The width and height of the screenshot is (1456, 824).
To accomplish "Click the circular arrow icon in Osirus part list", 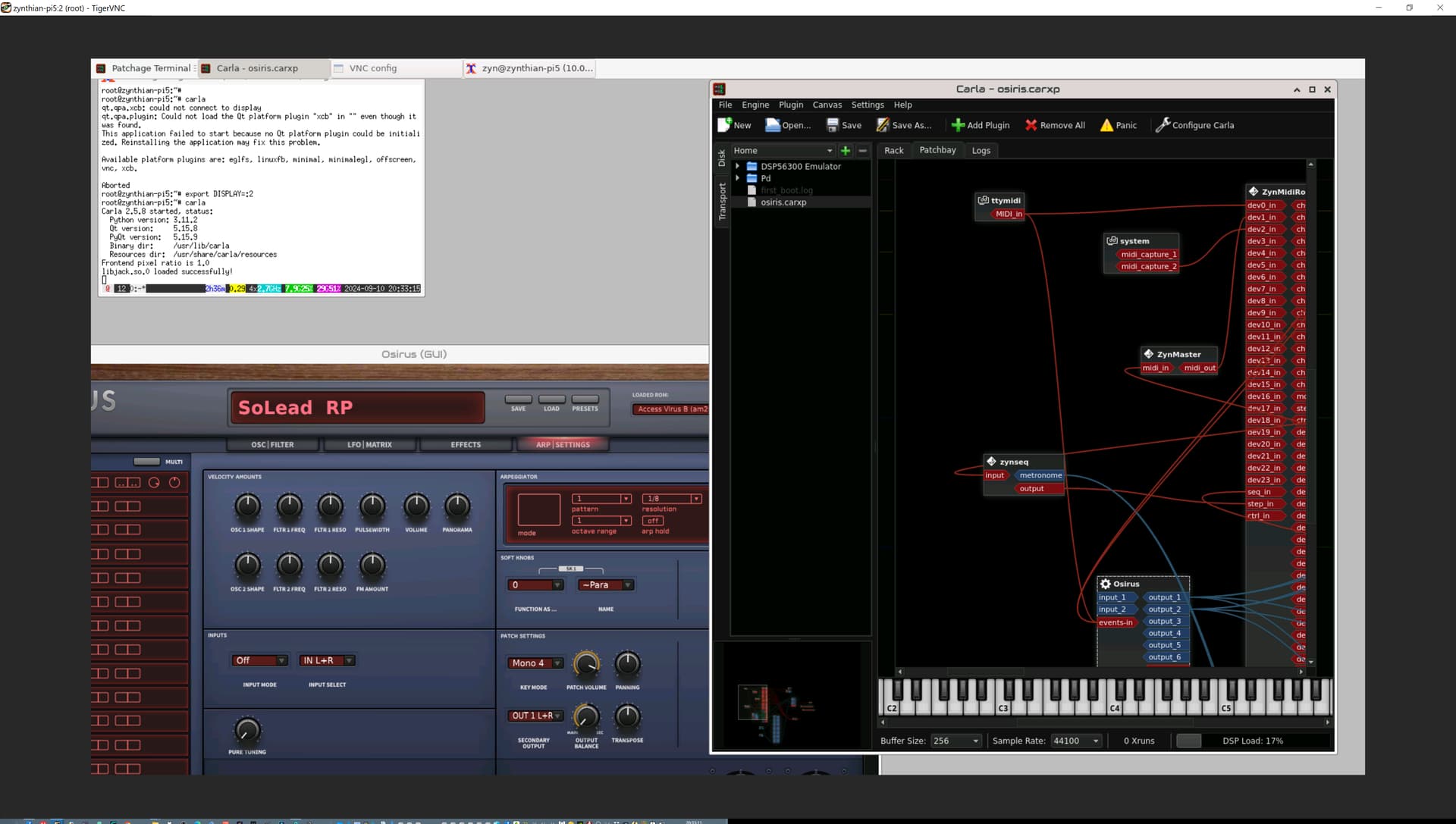I will tap(154, 482).
